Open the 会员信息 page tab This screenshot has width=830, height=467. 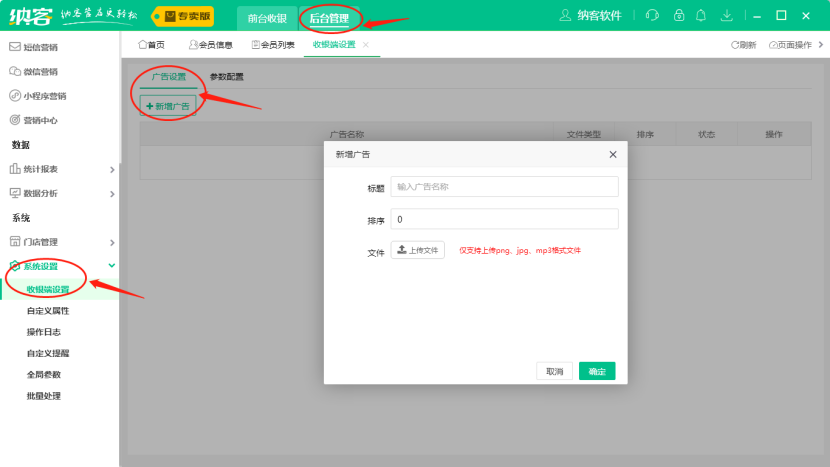click(211, 45)
